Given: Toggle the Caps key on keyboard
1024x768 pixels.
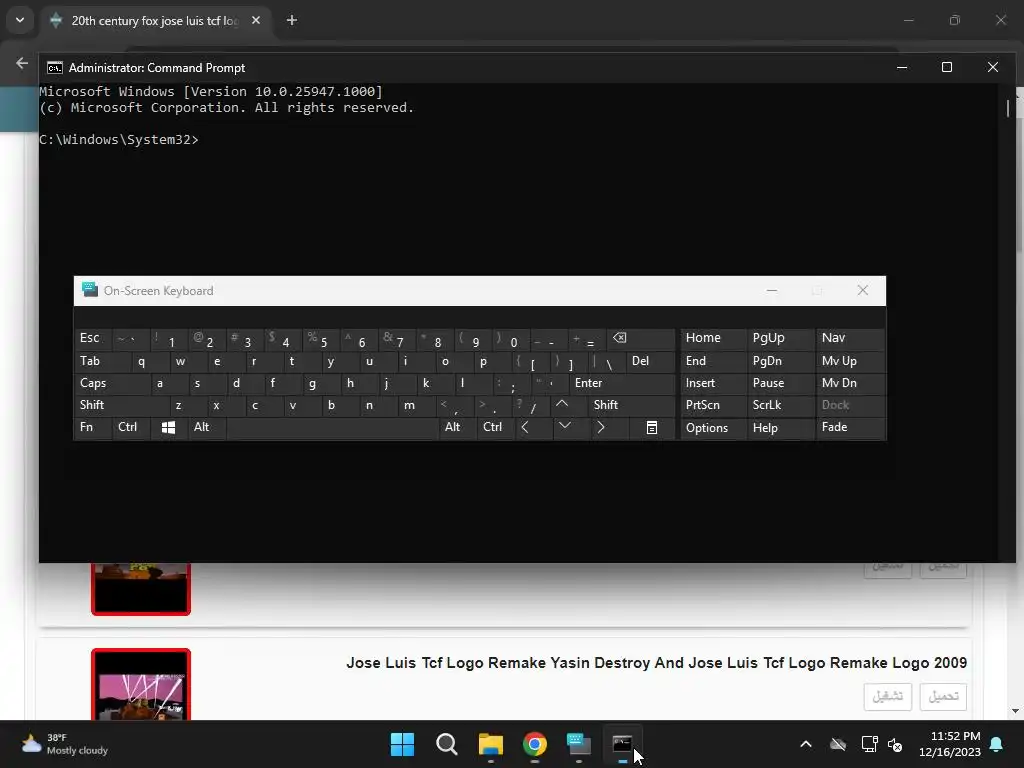Looking at the screenshot, I should pyautogui.click(x=112, y=383).
